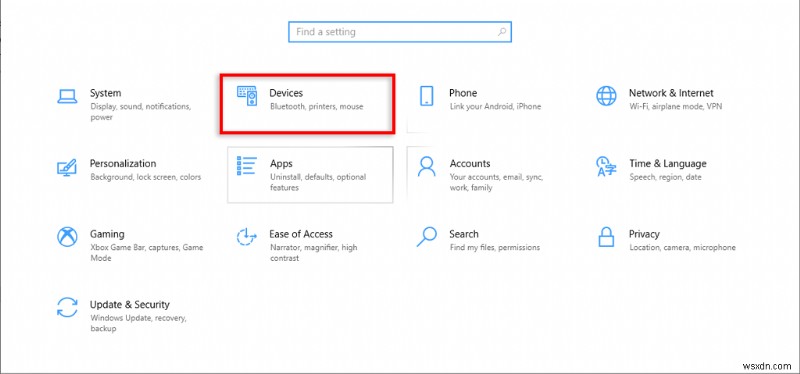Open the Accounts heading
The image size is (800, 374).
pos(470,163)
